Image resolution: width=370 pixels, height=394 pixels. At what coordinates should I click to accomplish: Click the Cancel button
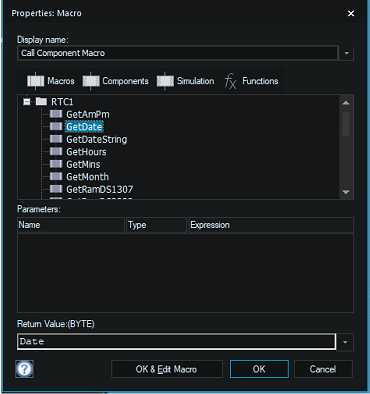(323, 369)
